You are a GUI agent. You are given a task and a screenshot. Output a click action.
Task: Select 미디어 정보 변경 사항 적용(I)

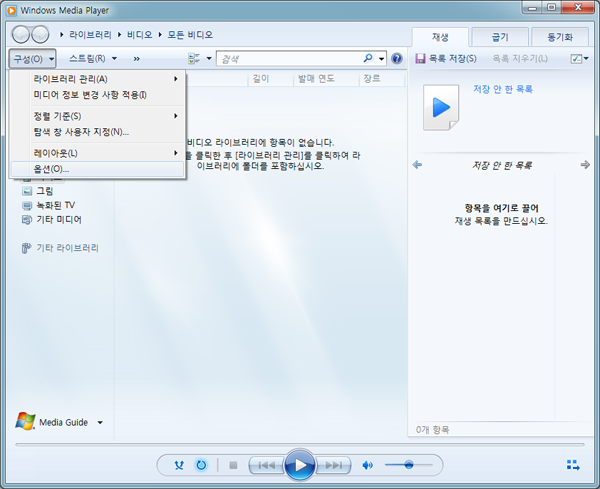pyautogui.click(x=98, y=95)
